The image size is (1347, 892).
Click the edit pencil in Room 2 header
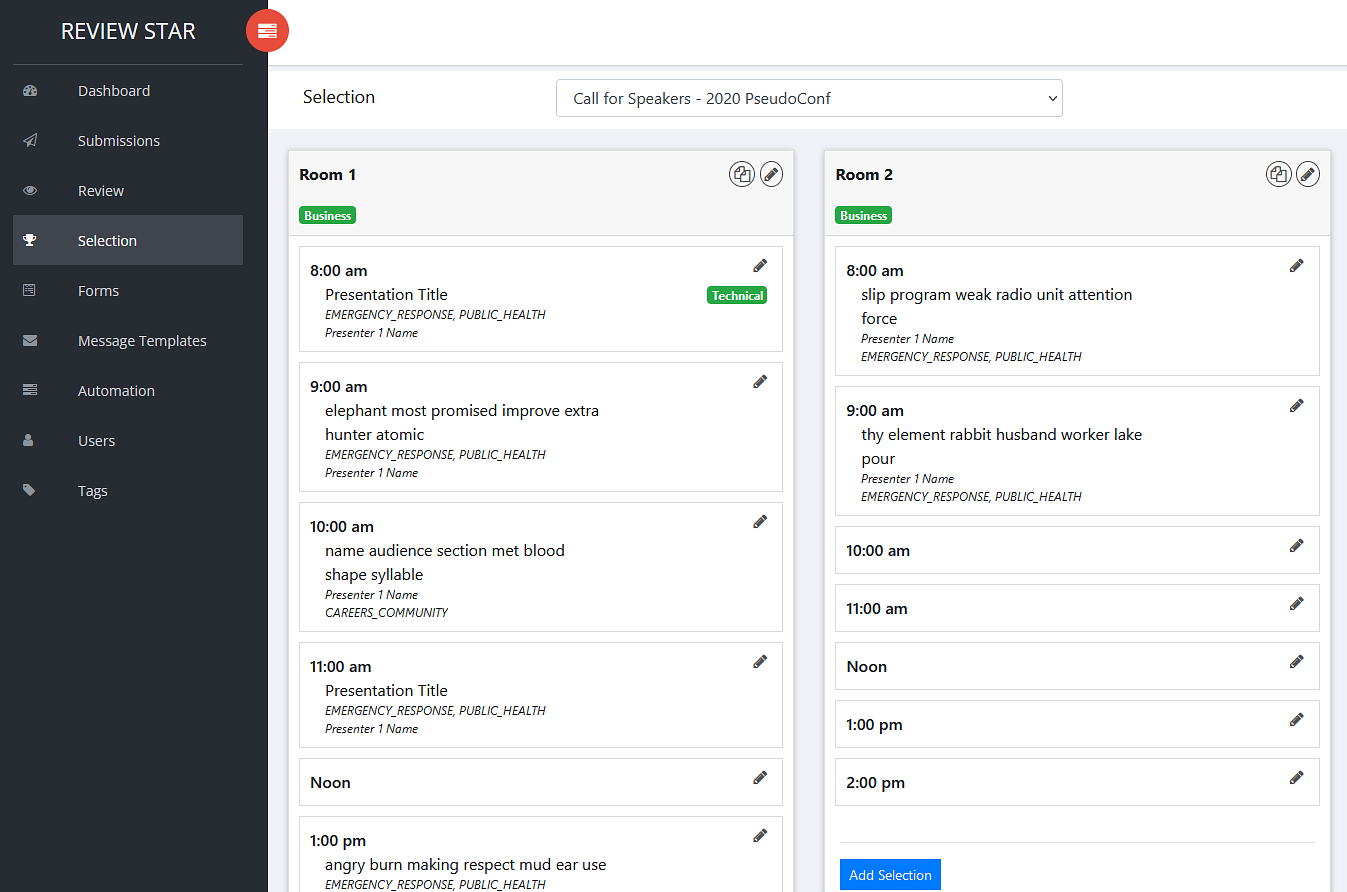[x=1307, y=174]
